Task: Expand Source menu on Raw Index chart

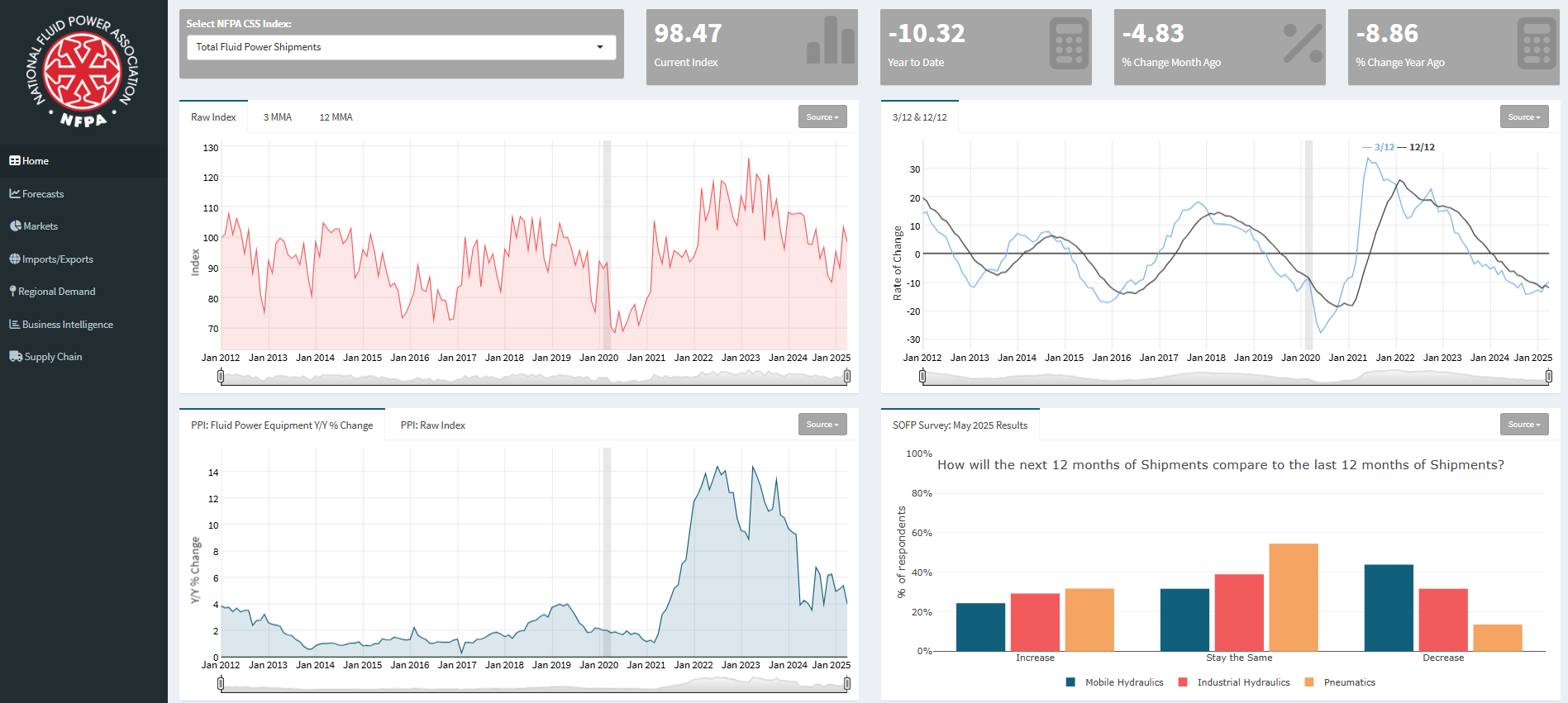Action: click(x=822, y=117)
